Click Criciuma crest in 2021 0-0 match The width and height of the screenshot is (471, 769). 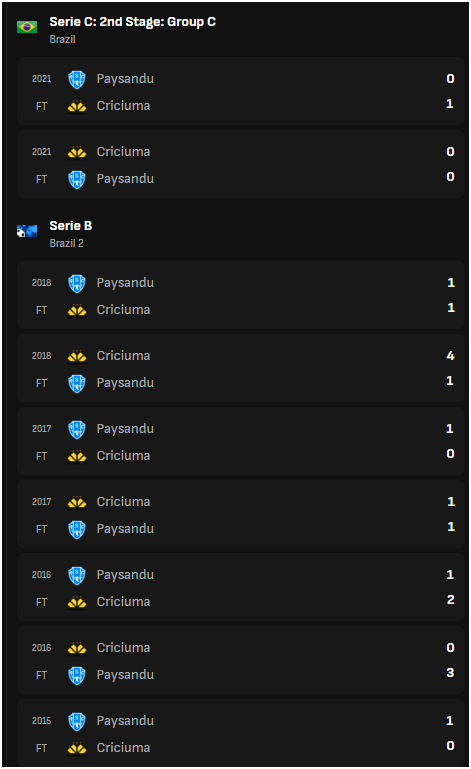click(77, 152)
